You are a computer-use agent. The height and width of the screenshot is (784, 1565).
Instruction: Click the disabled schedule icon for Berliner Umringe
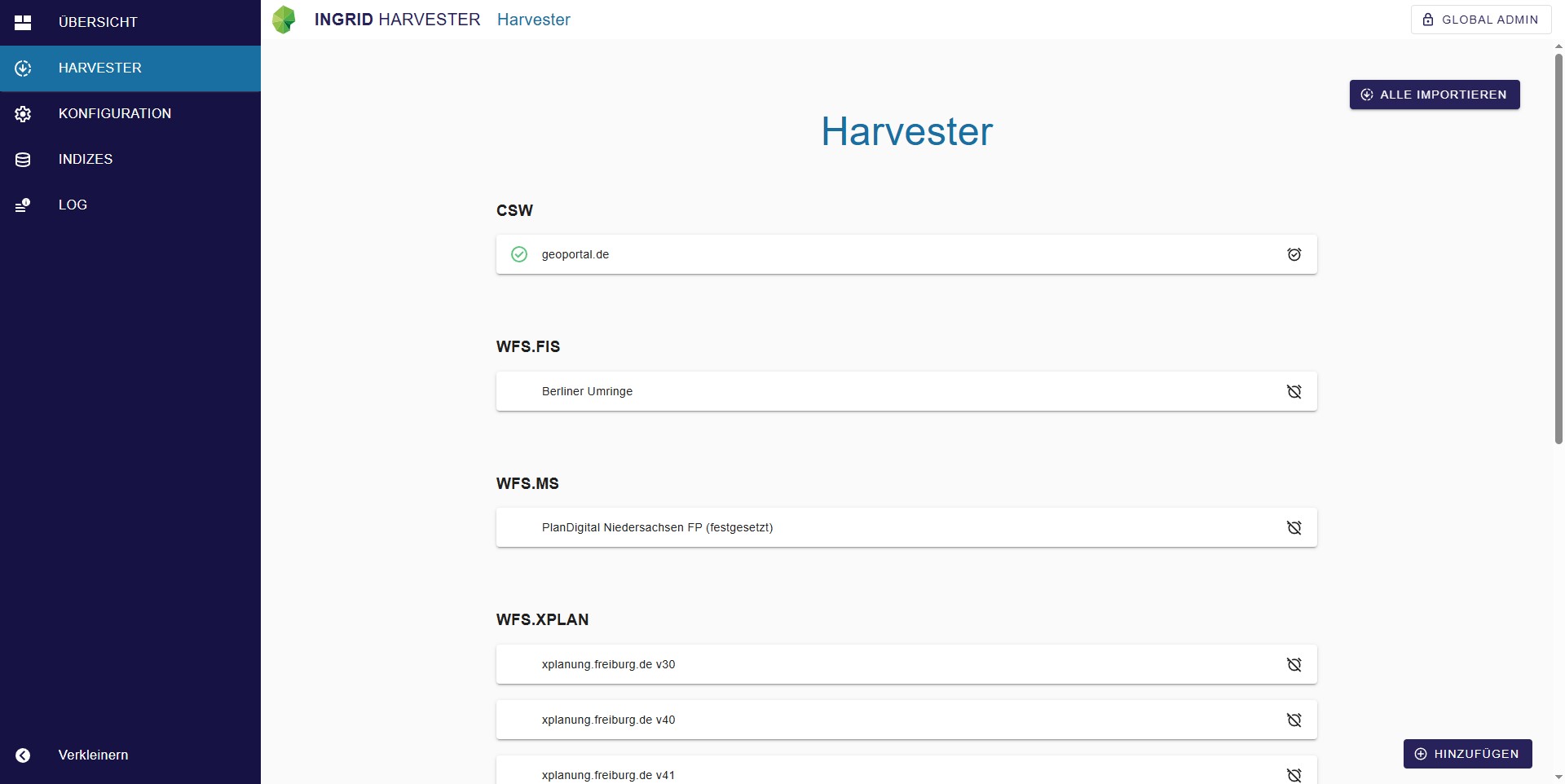(x=1294, y=391)
